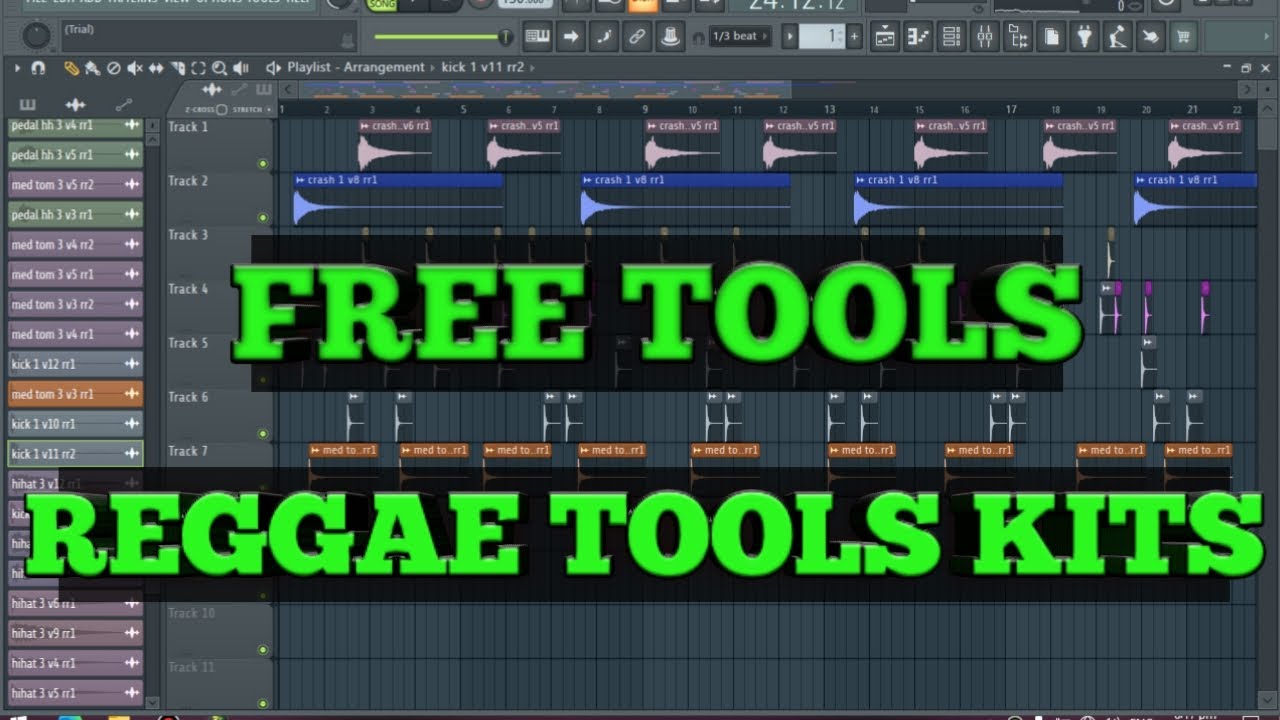1280x720 pixels.
Task: Click Track 1 header label
Action: (188, 127)
